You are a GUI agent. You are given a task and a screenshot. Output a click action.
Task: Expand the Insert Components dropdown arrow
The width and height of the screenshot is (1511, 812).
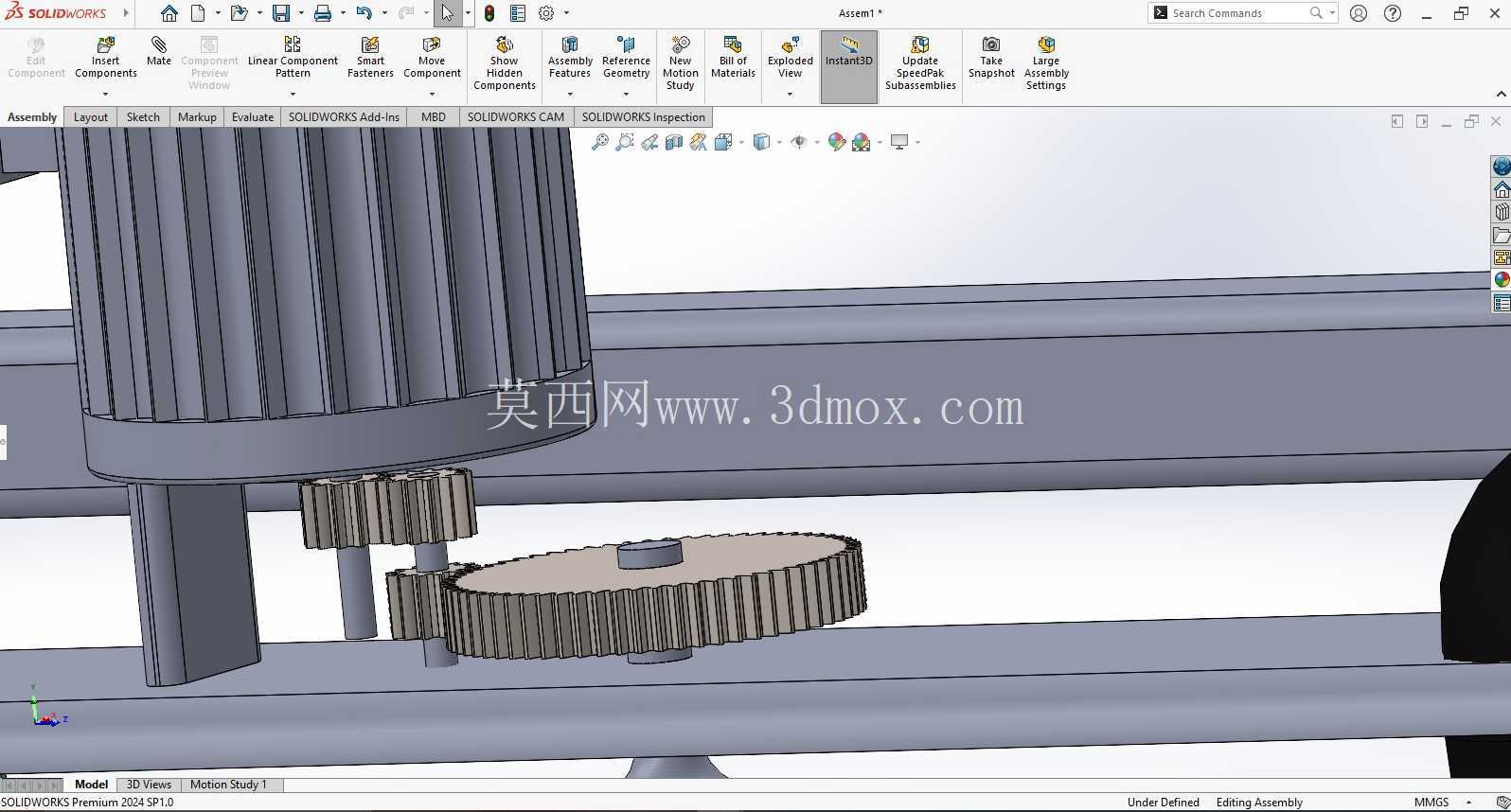(106, 94)
